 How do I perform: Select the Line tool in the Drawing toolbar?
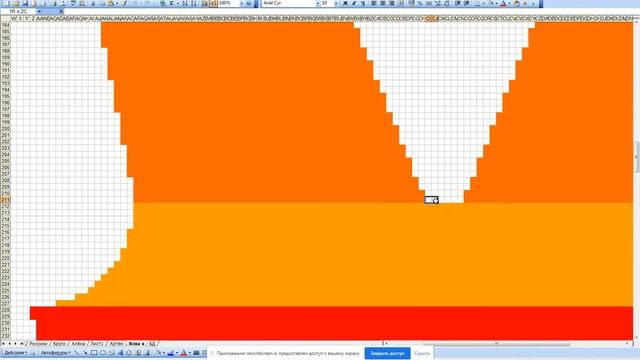point(76,353)
